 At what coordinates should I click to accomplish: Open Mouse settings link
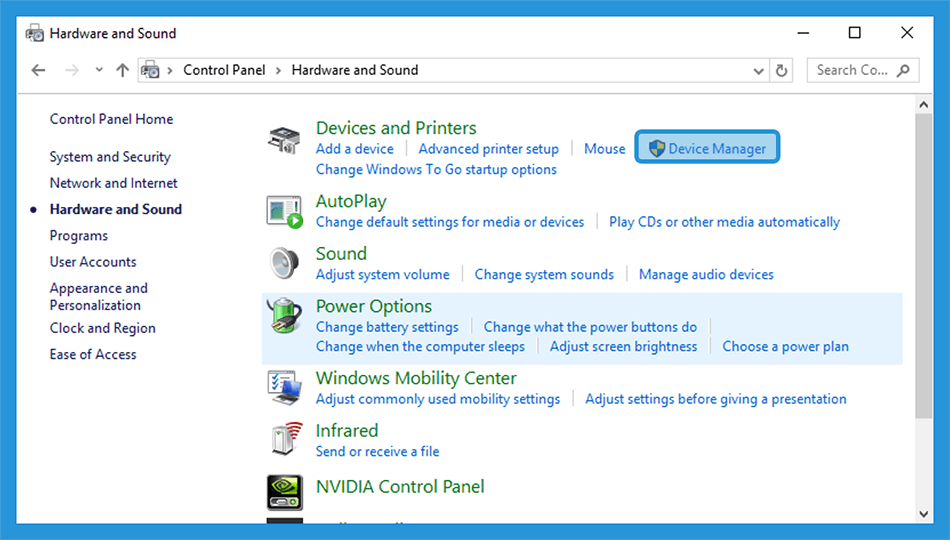[x=604, y=149]
